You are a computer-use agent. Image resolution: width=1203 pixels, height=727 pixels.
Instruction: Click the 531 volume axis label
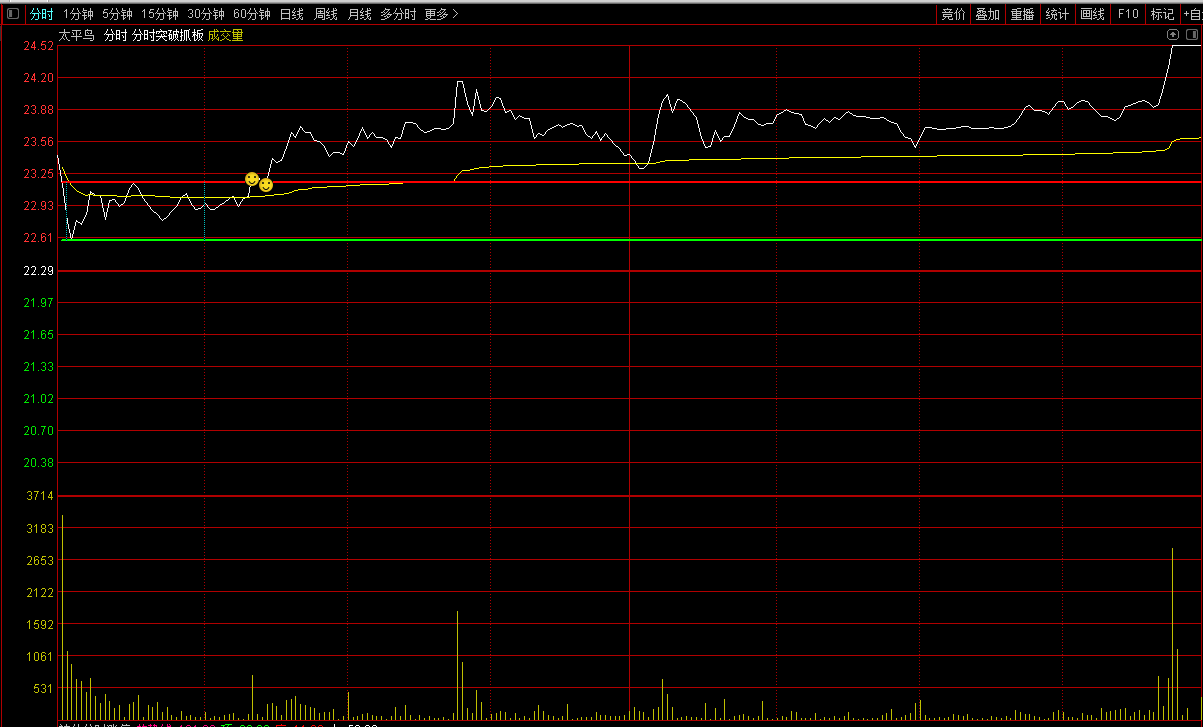[42, 689]
